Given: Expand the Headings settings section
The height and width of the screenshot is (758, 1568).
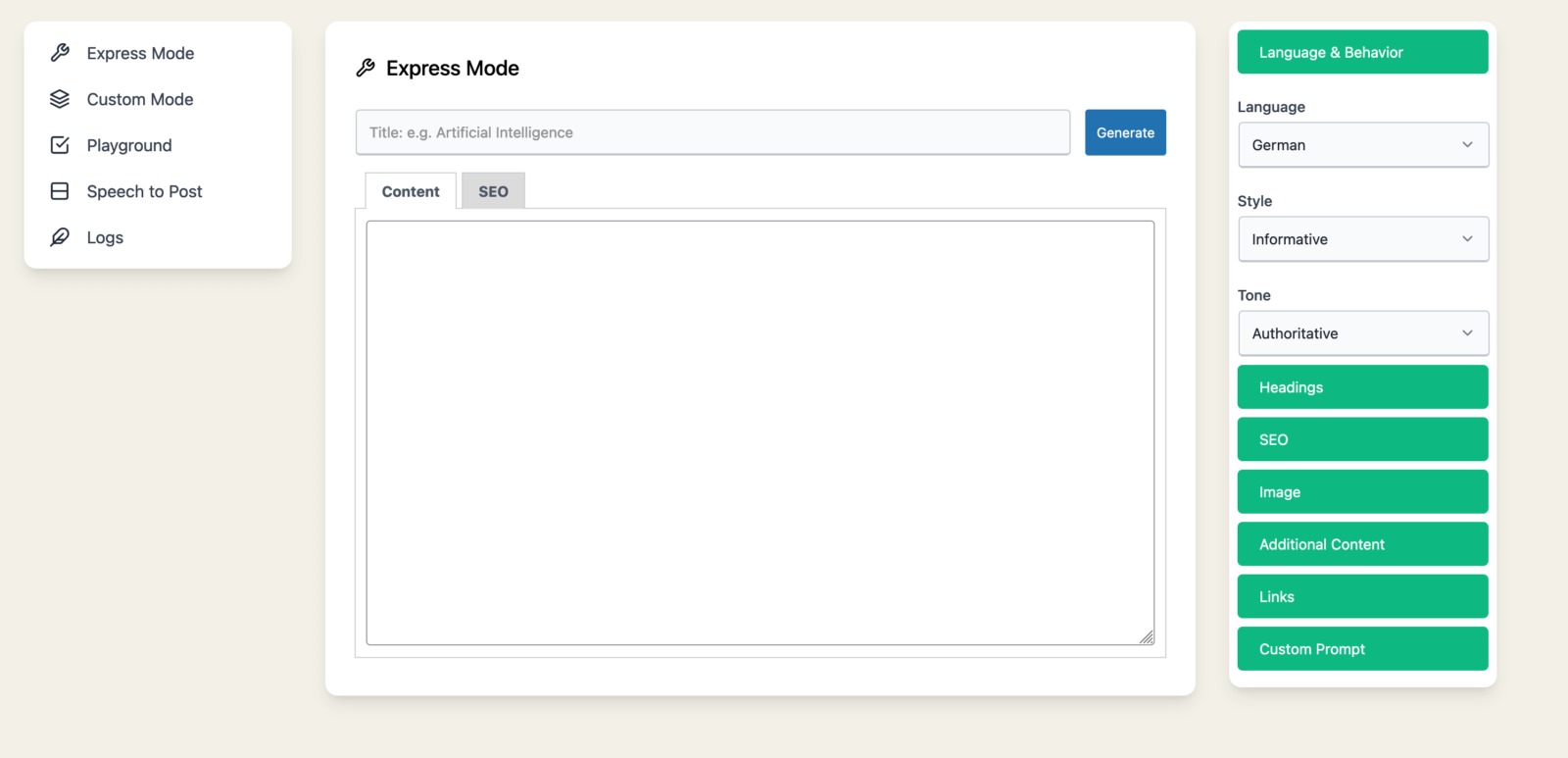Looking at the screenshot, I should click(1362, 387).
